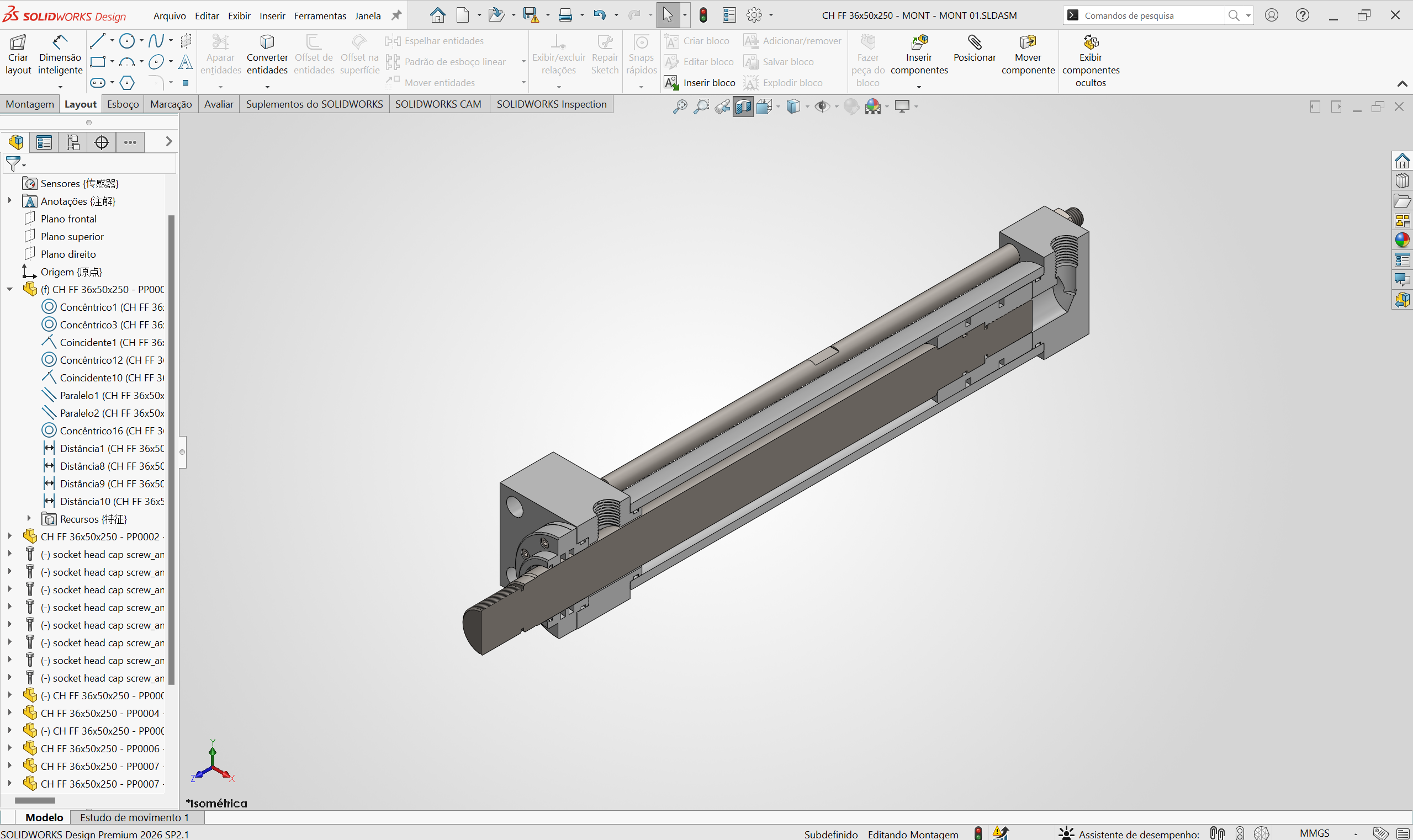Expand CH FF 36x50x250 - PP0002 component
1413x840 pixels.
click(9, 536)
